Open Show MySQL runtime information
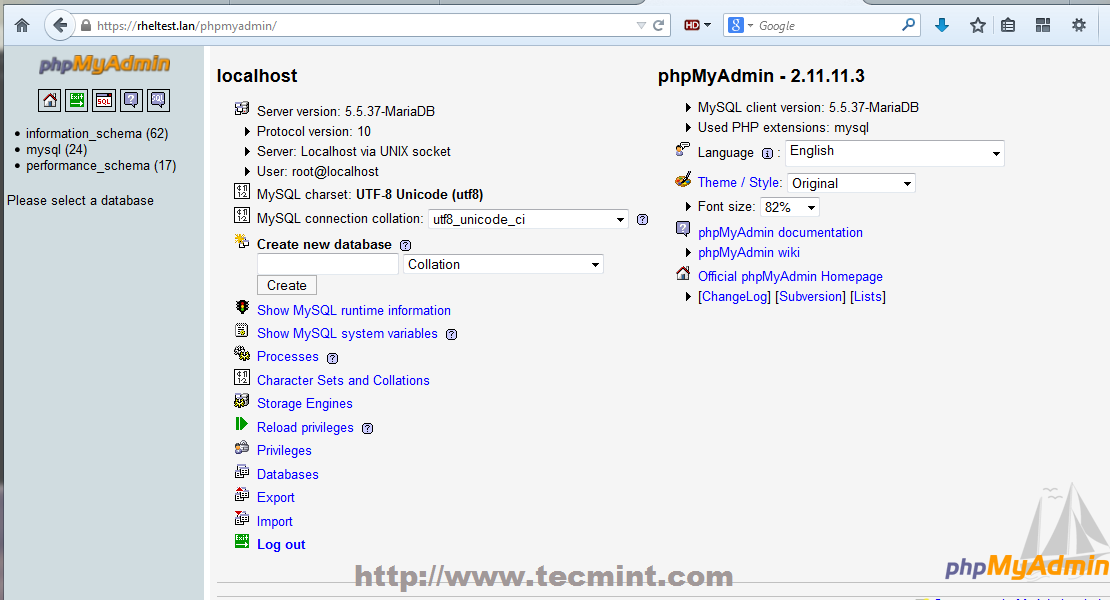This screenshot has width=1110, height=600. (x=354, y=310)
